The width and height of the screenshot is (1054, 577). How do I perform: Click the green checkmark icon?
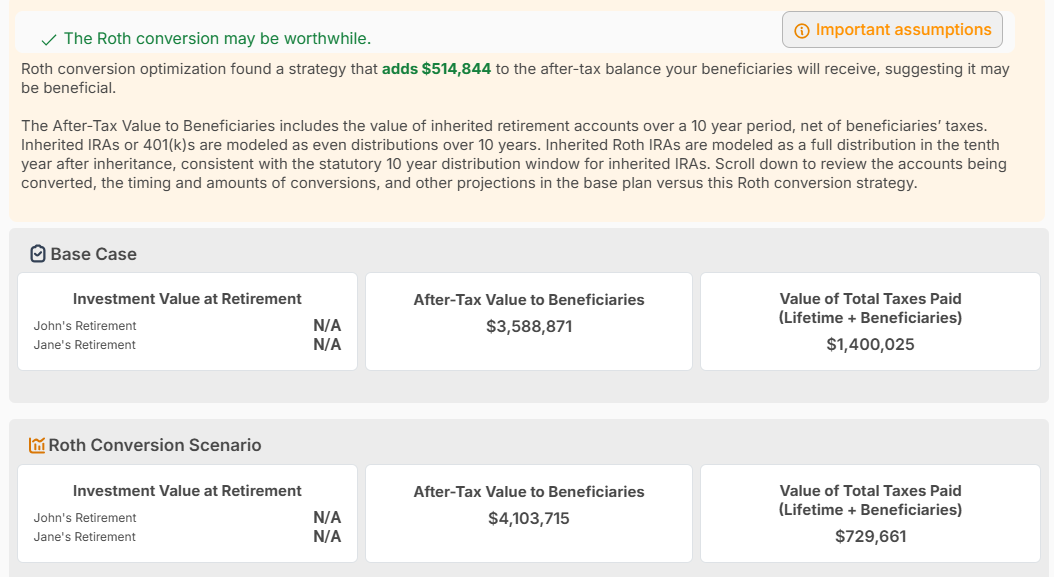coord(48,40)
